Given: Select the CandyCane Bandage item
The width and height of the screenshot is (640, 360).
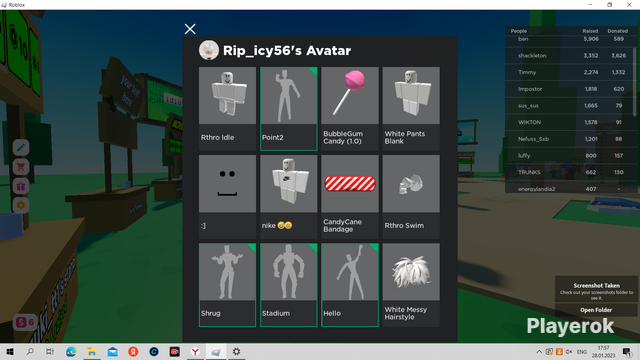Looking at the screenshot, I should pos(350,197).
